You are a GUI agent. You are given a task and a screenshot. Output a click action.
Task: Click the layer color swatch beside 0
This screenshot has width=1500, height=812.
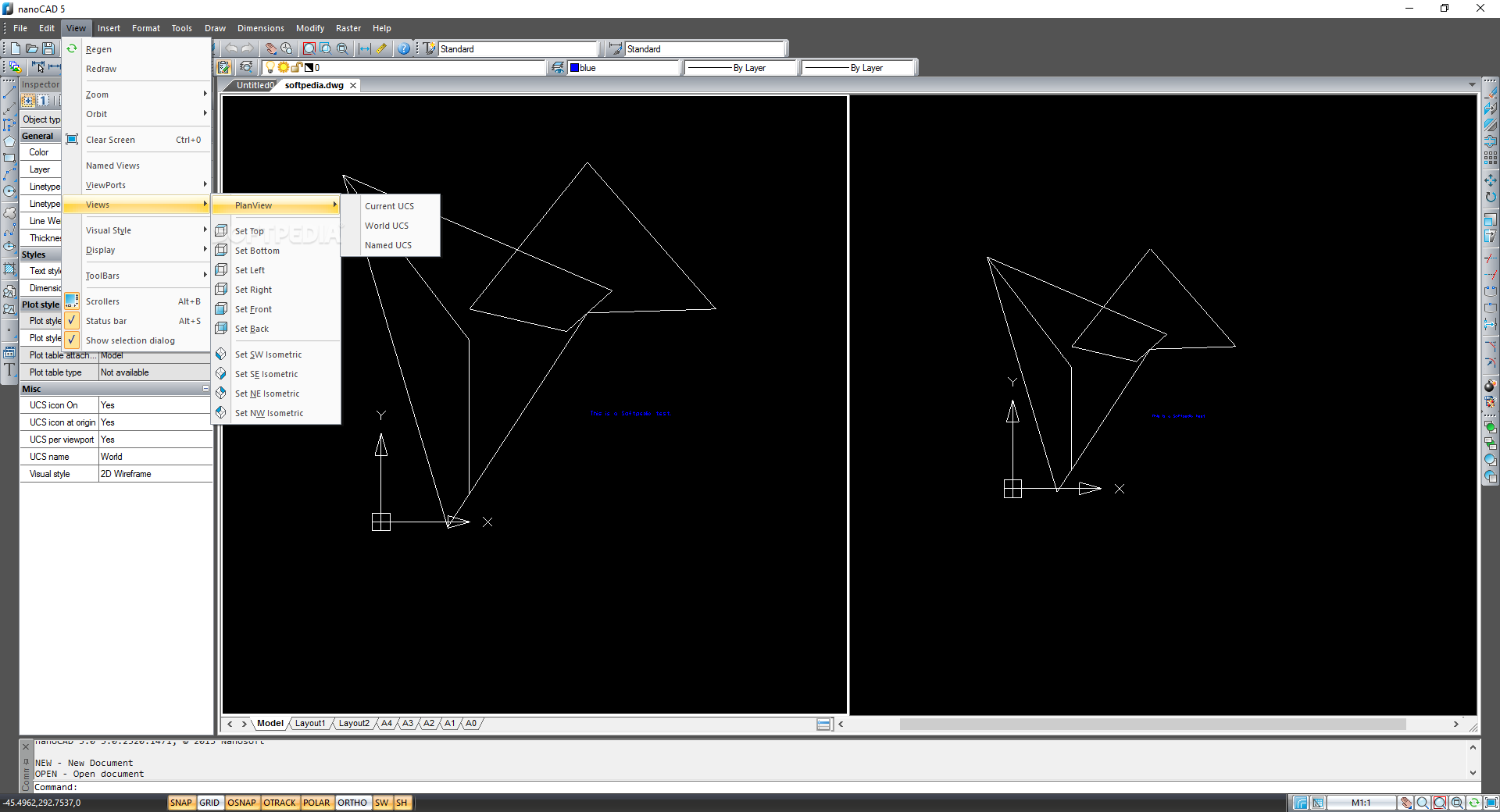[309, 68]
